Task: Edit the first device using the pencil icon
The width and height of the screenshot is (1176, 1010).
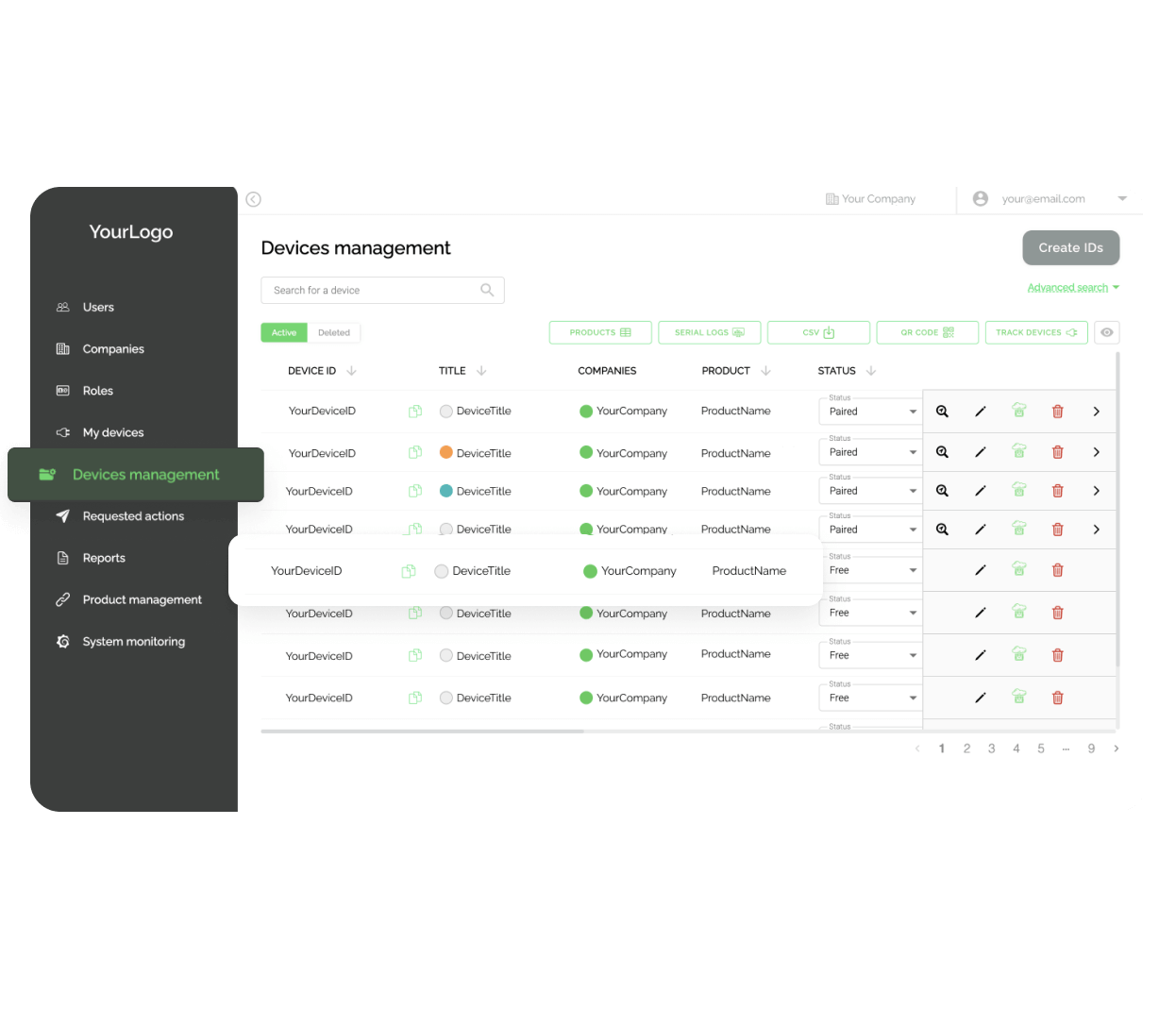Action: click(980, 411)
